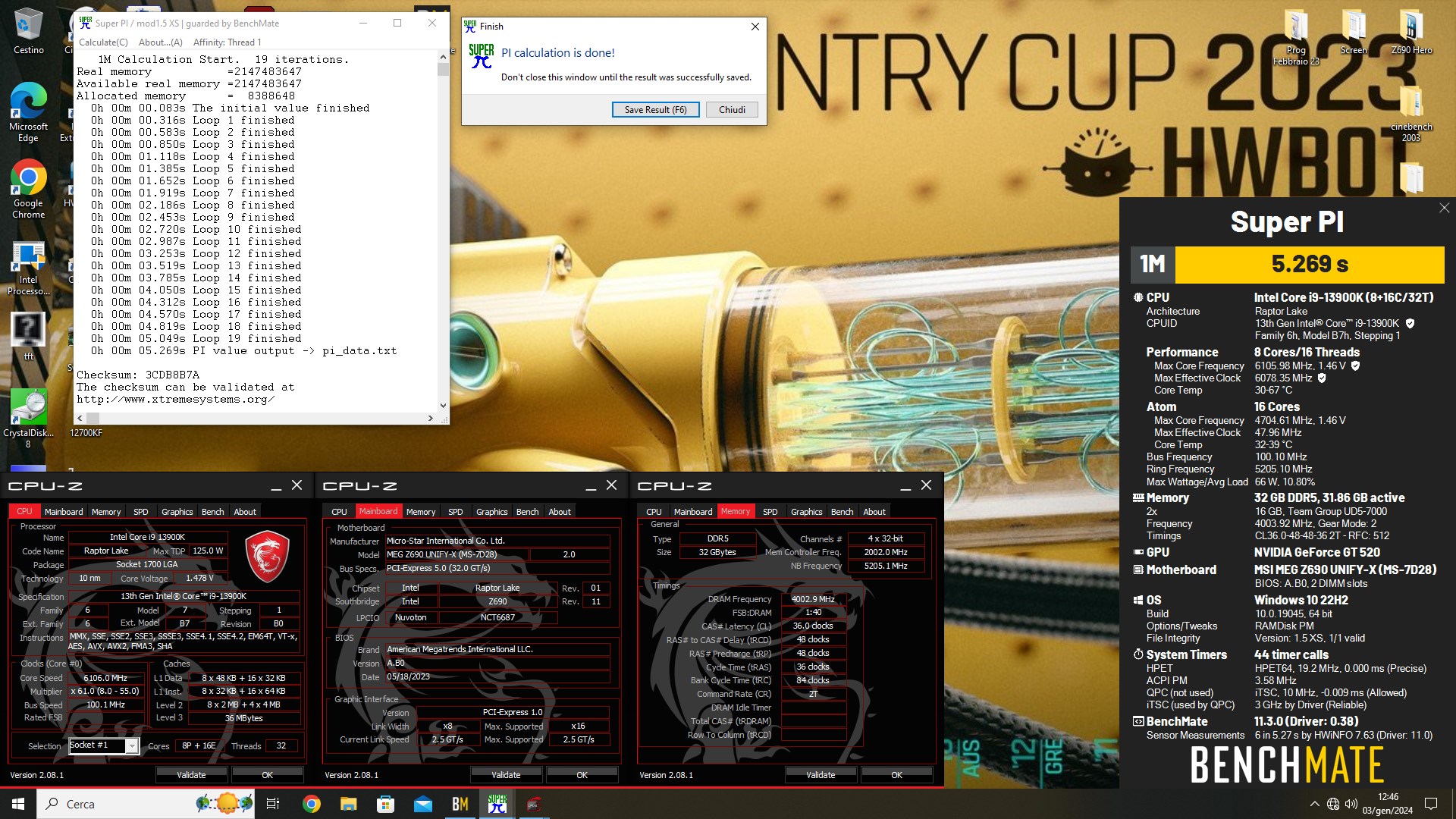This screenshot has width=1456, height=819.
Task: Open the tft desktop icon
Action: (28, 337)
